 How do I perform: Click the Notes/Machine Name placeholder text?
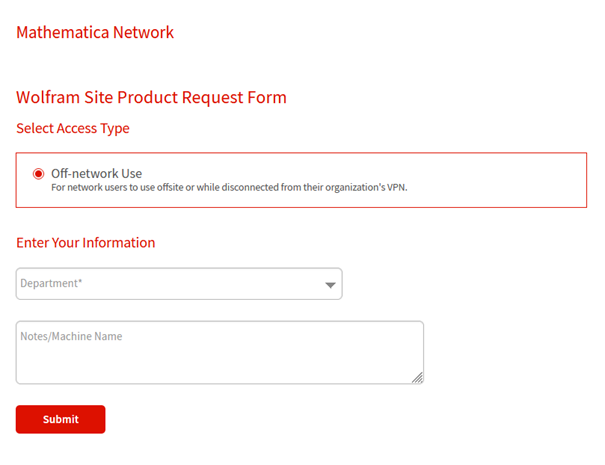(71, 337)
